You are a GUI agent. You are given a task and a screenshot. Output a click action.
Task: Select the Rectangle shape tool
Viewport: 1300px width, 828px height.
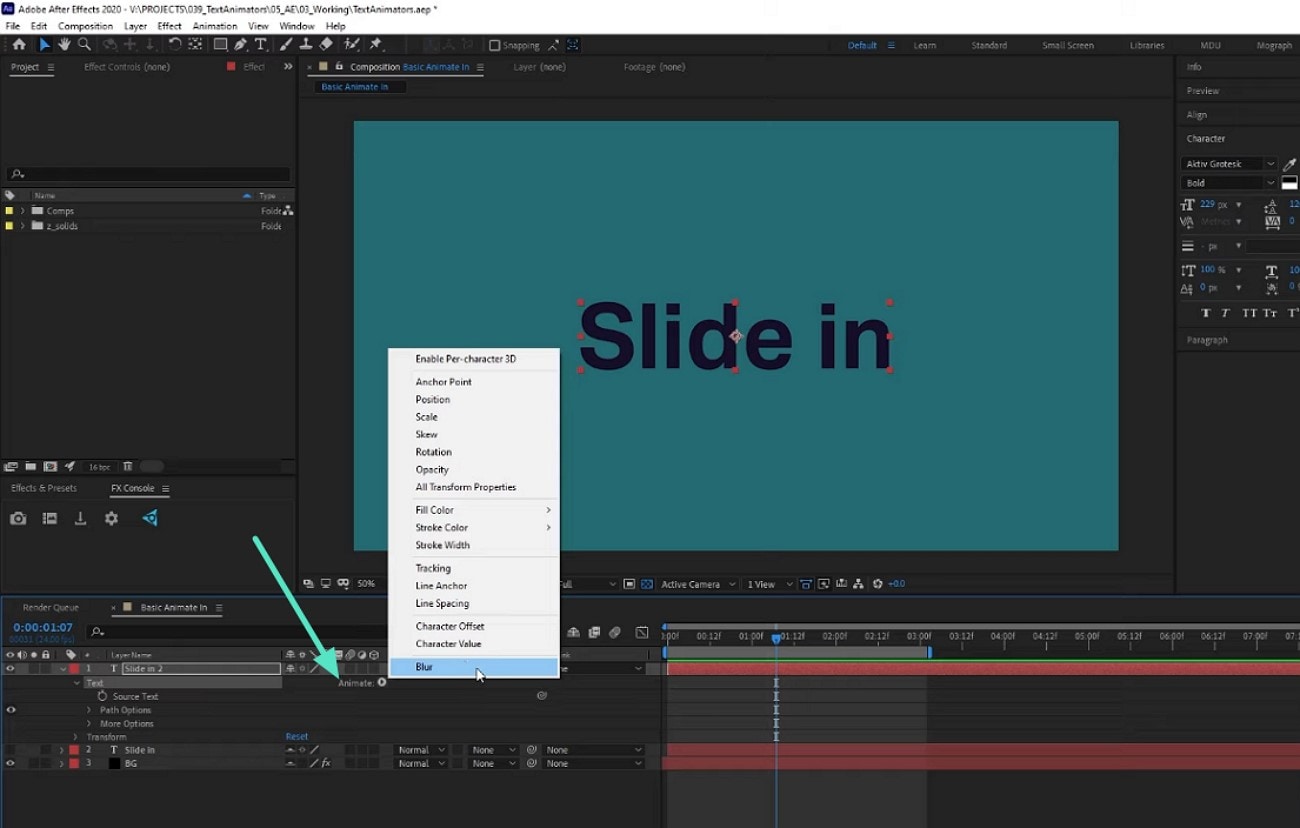coord(220,45)
